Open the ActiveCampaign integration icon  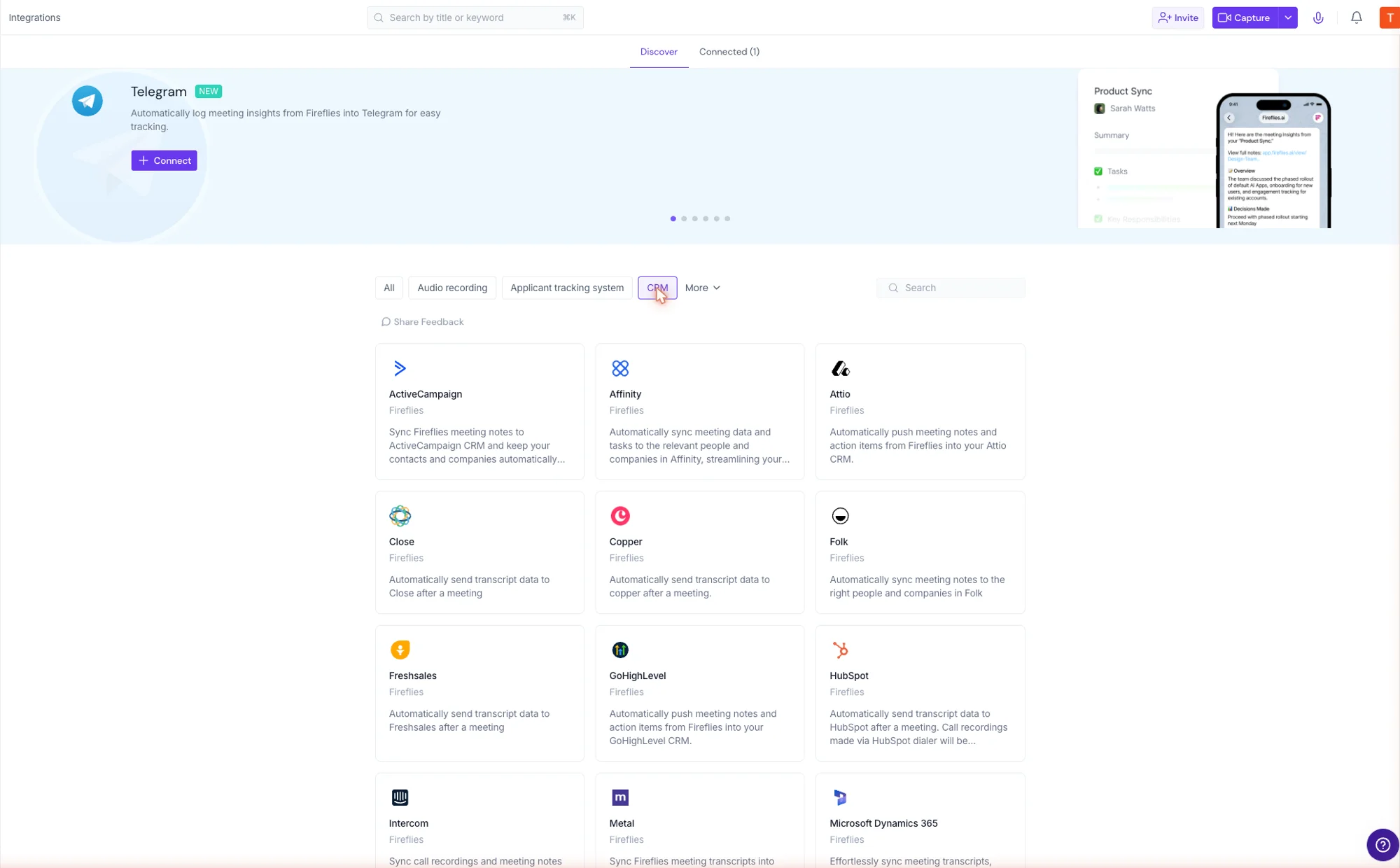(x=400, y=368)
